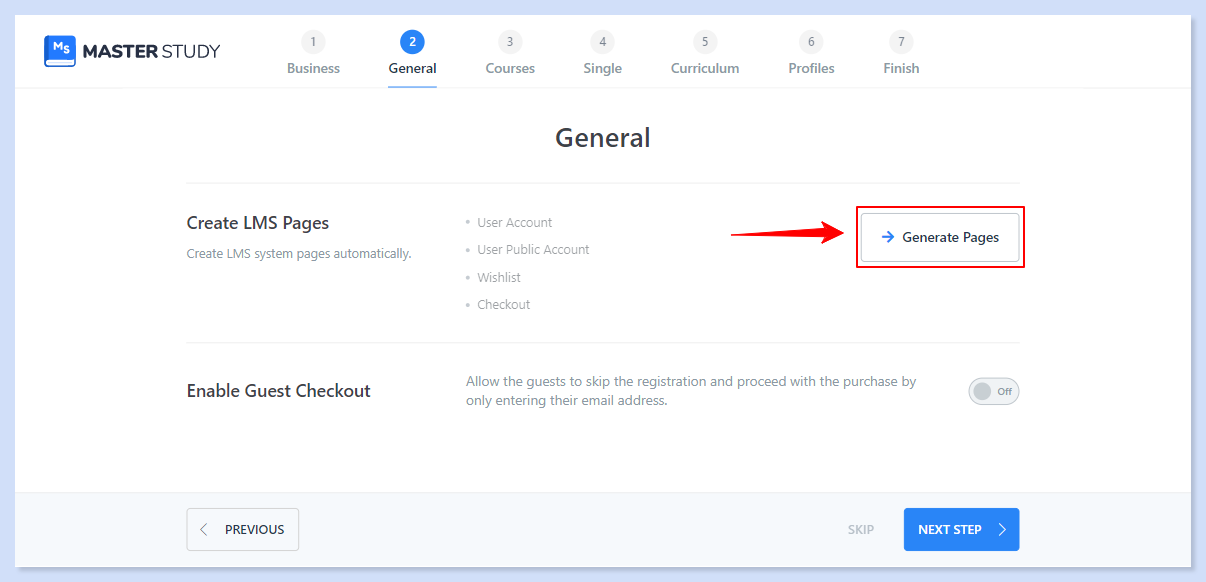Click the blue arrow in Generate Pages
Image resolution: width=1206 pixels, height=582 pixels.
(887, 238)
